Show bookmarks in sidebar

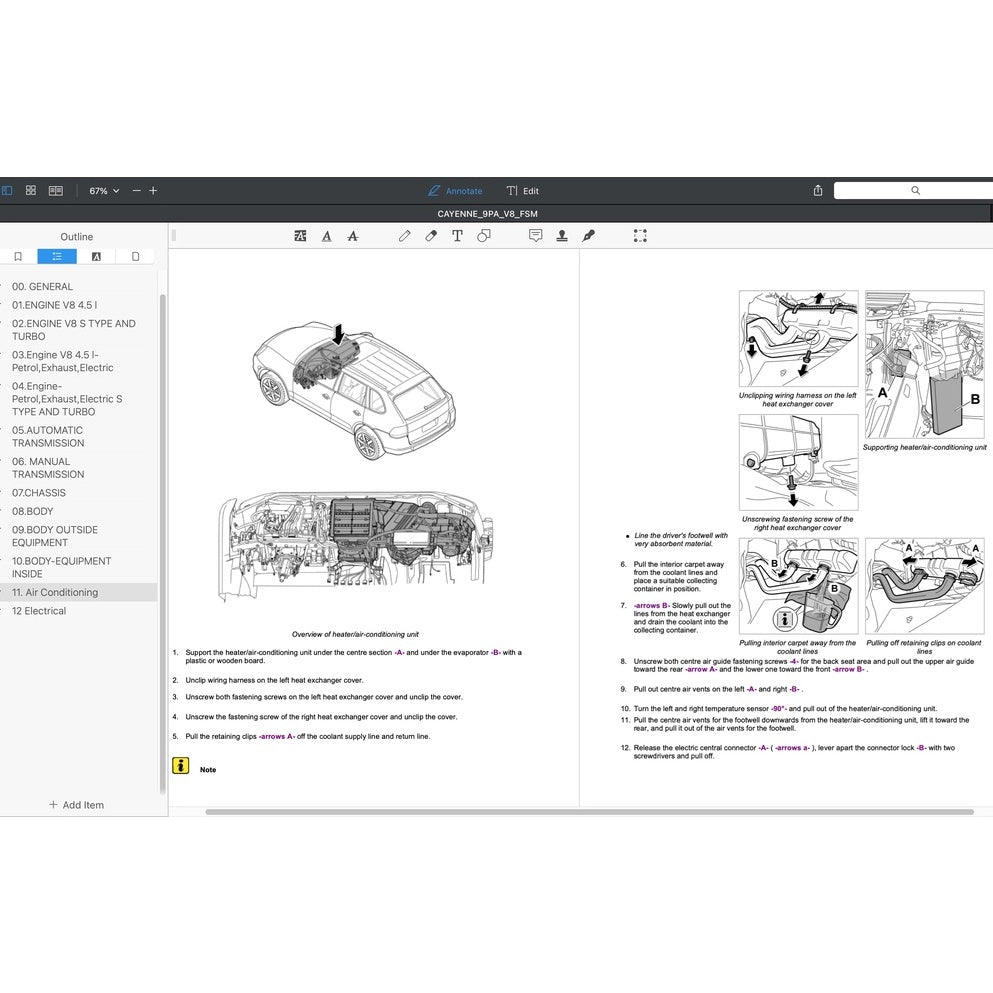point(18,257)
